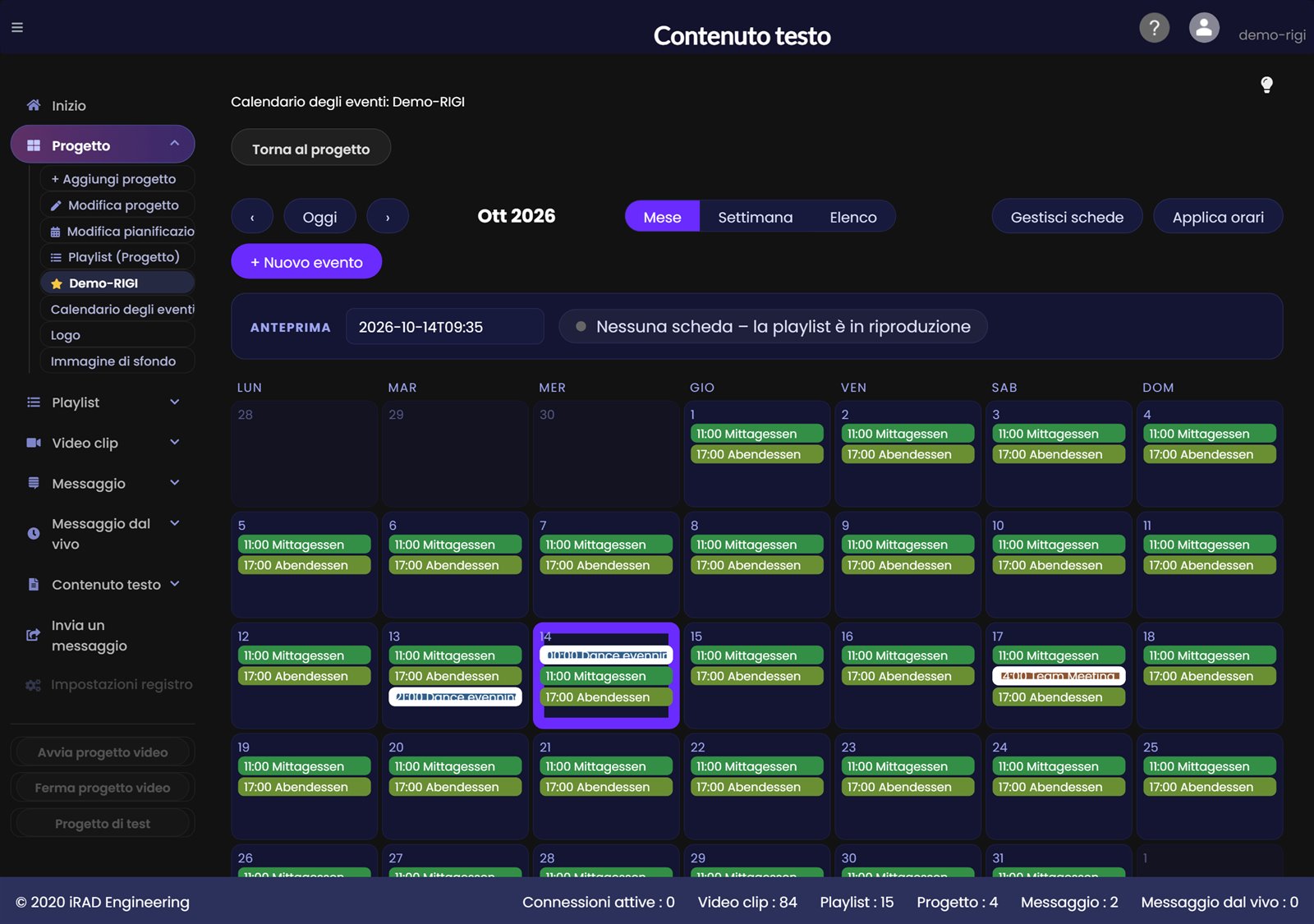Switch to the Mese calendar view
This screenshot has width=1314, height=924.
coord(662,217)
